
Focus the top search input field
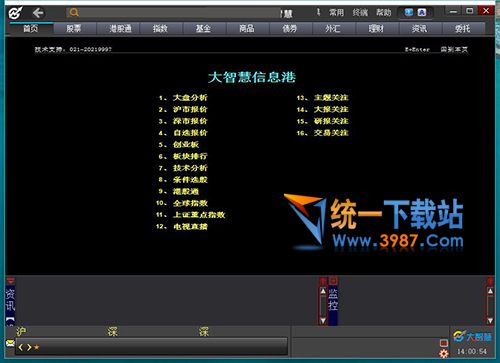point(173,13)
